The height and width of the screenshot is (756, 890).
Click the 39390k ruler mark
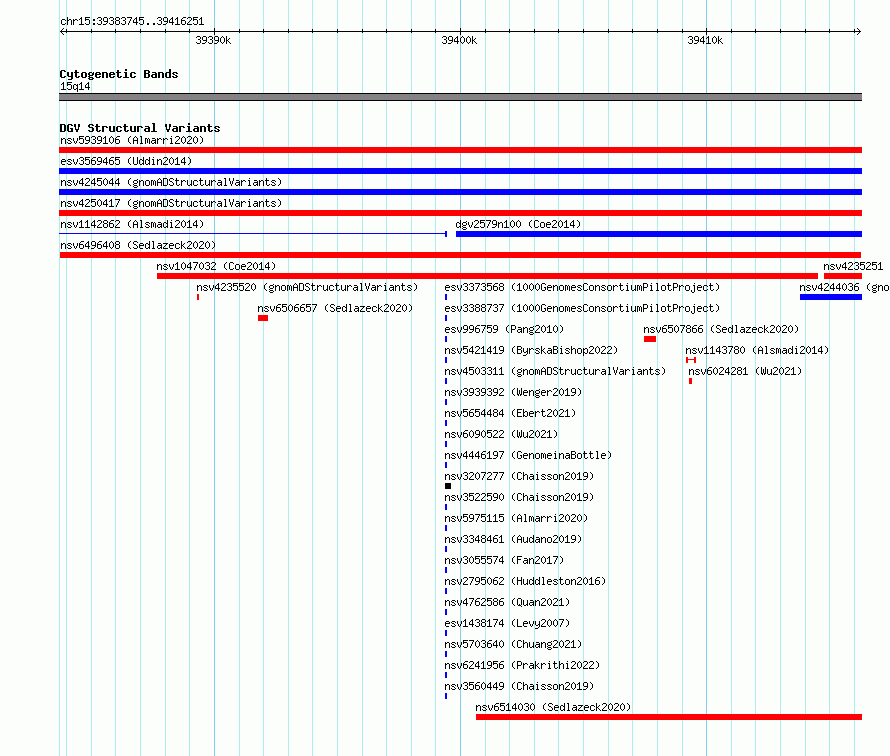coord(213,40)
